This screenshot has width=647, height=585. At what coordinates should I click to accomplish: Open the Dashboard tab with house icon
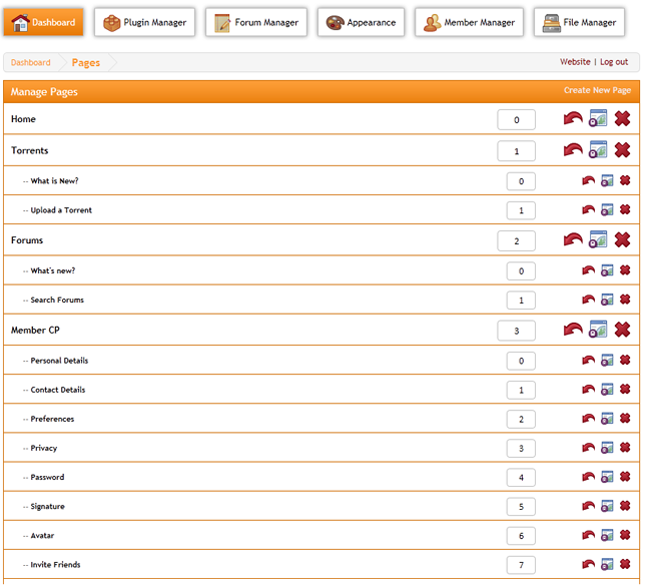(43, 22)
